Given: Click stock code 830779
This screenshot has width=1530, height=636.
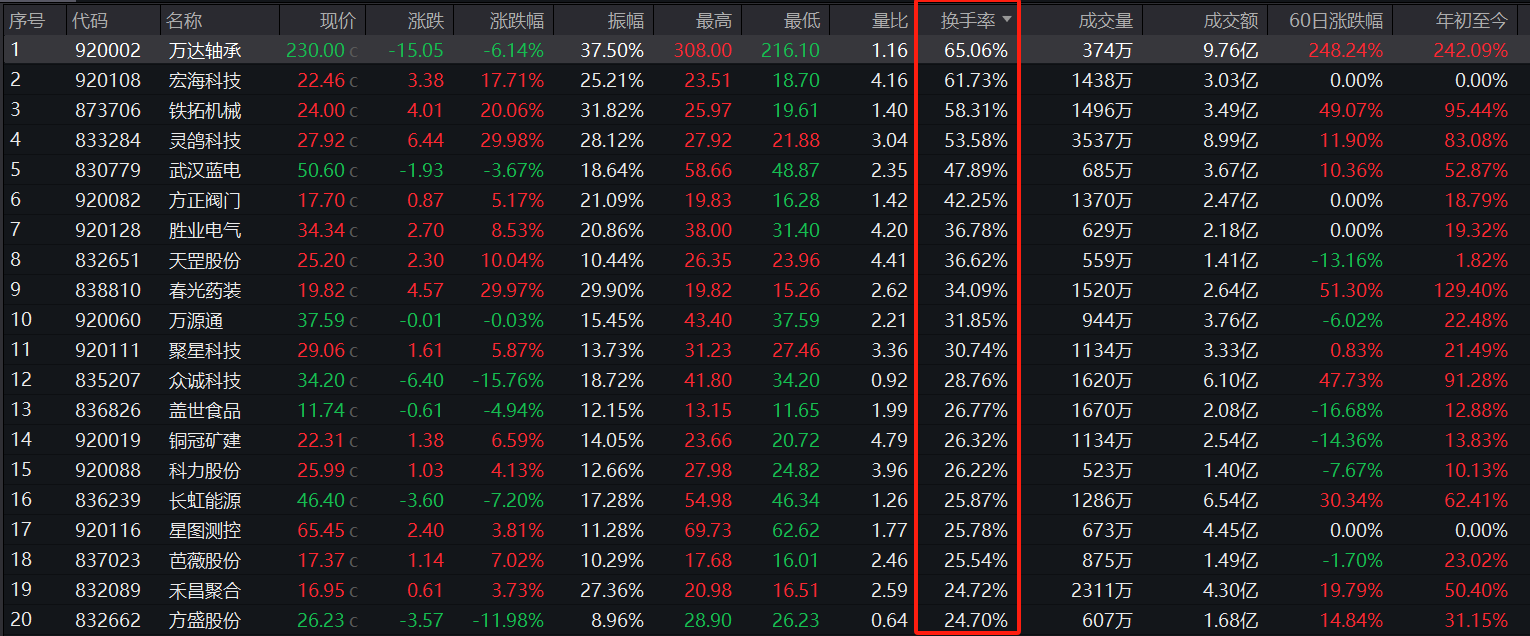Looking at the screenshot, I should [x=108, y=170].
